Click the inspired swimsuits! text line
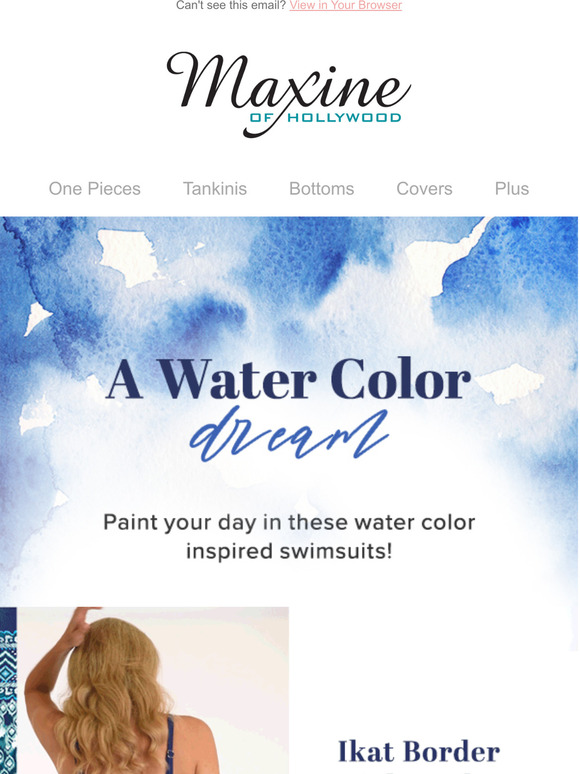Viewport: 580px width, 774px height. coord(289,551)
